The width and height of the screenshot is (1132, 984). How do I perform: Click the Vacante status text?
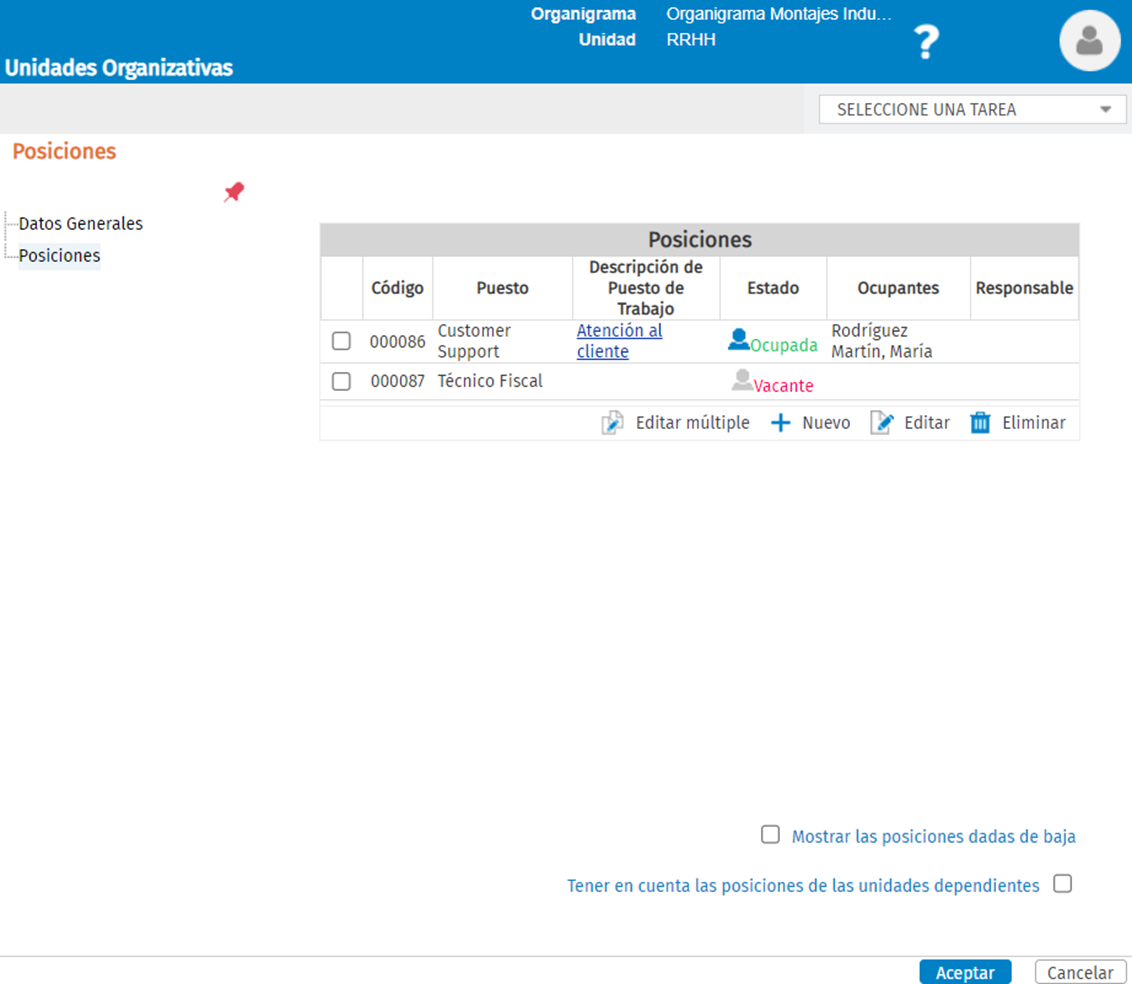[784, 386]
